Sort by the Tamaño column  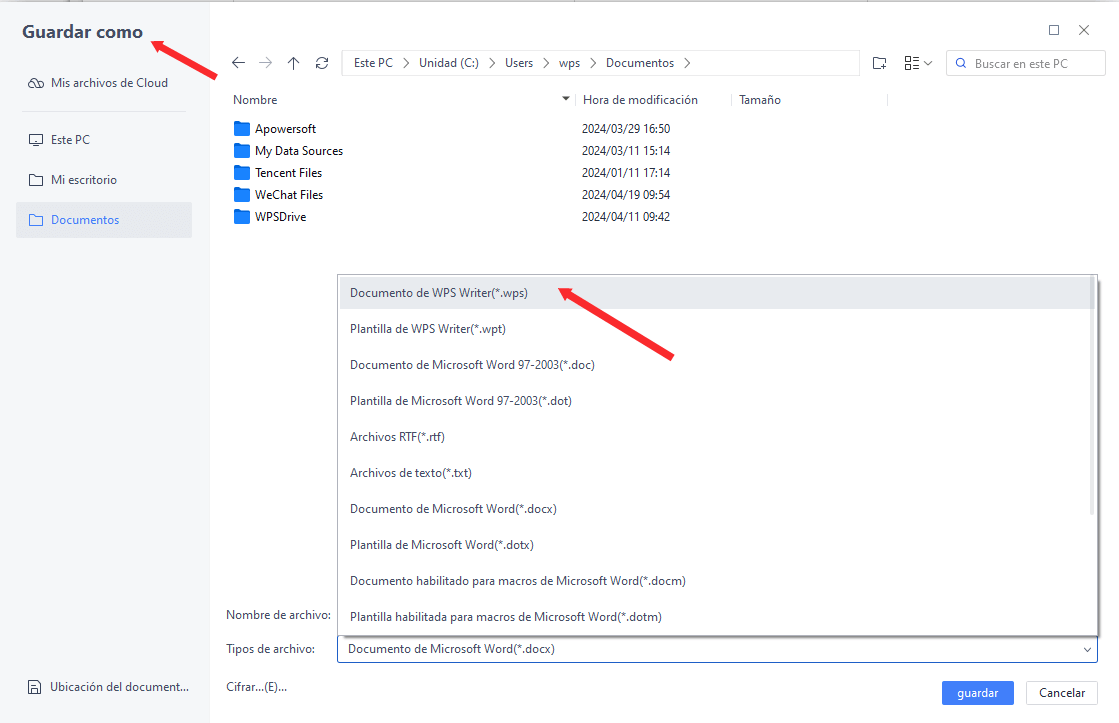coord(759,100)
